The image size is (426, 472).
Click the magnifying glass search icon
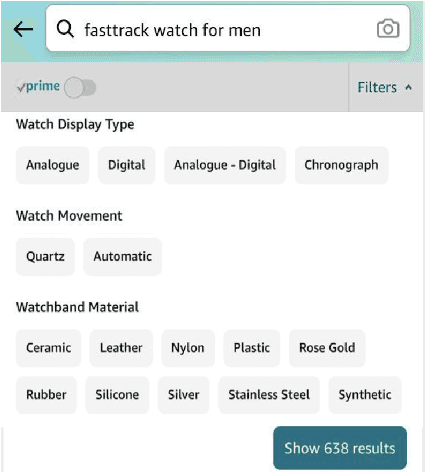65,29
